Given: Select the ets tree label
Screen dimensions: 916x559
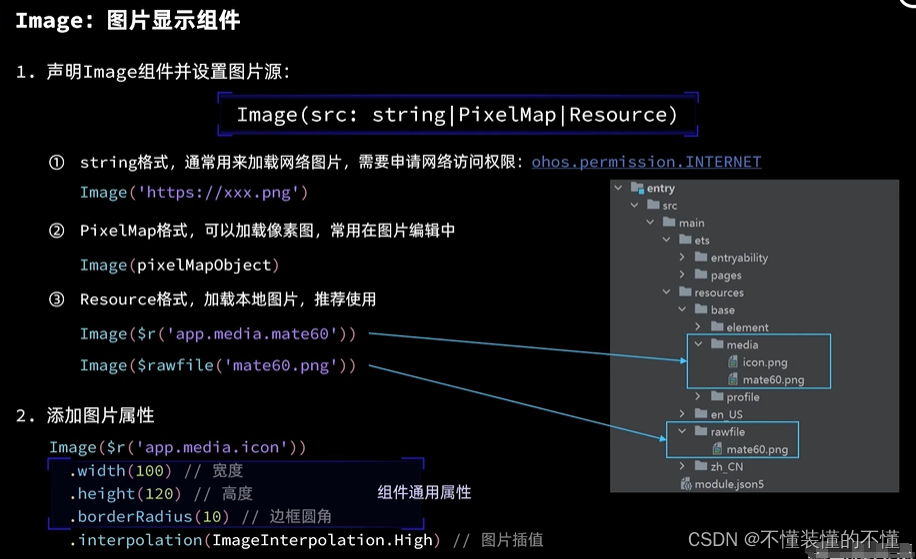Looking at the screenshot, I should tap(702, 241).
